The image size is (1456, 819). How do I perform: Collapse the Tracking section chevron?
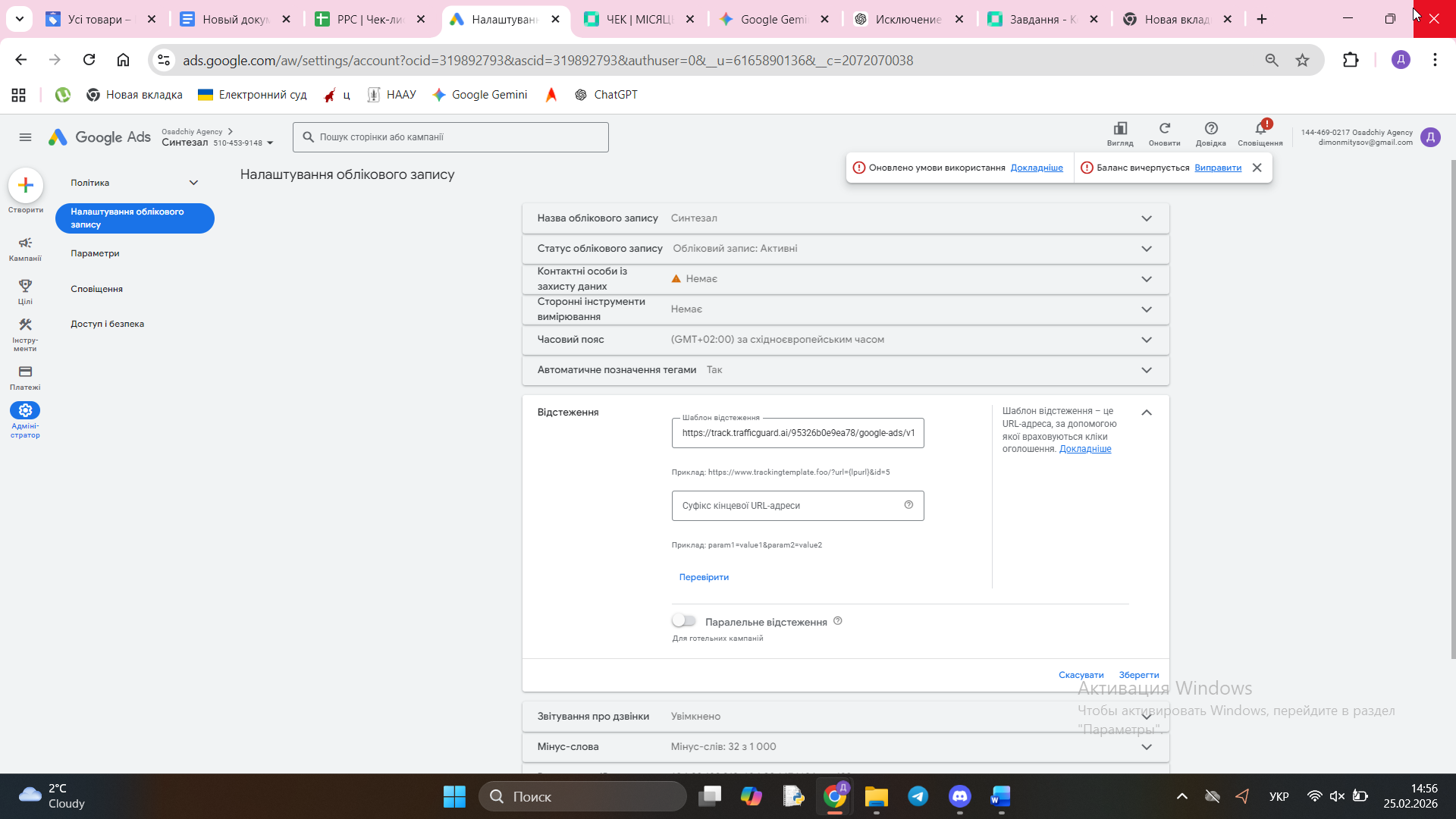[x=1146, y=413]
